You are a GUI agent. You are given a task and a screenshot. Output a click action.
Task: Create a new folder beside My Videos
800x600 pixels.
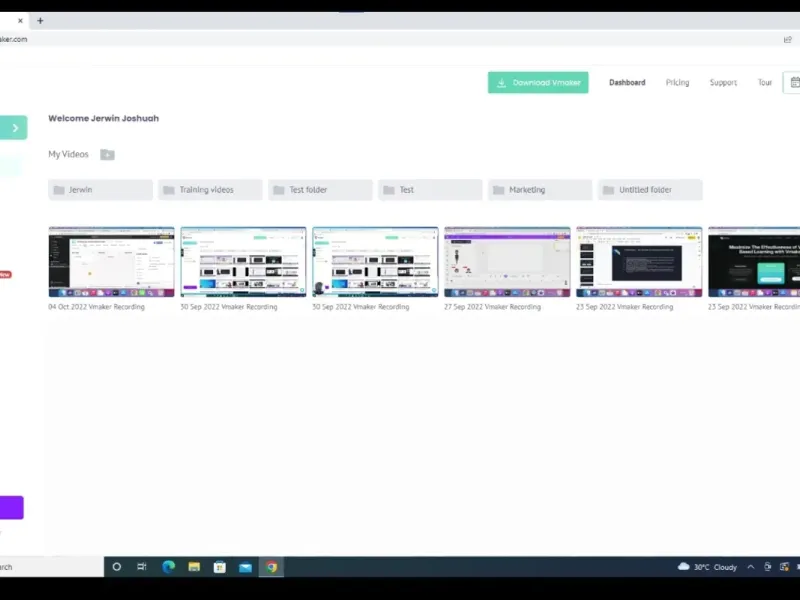(x=107, y=155)
